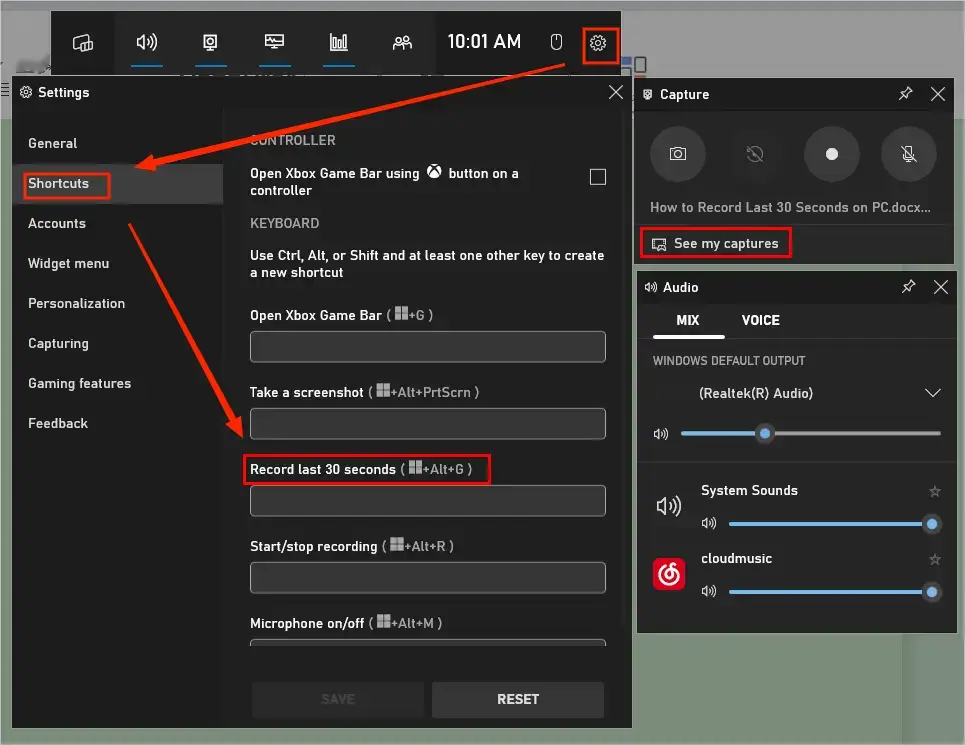Pin the Capture widget

pos(905,94)
